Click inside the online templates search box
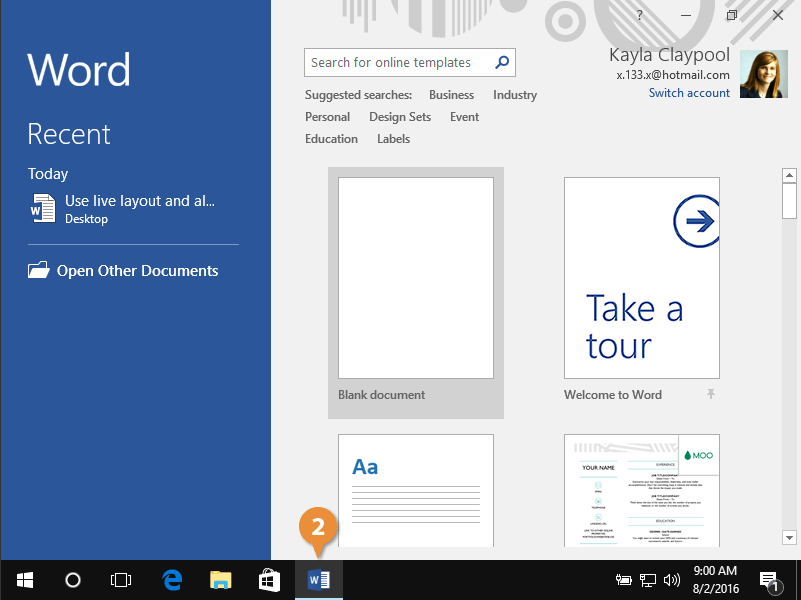Viewport: 801px width, 600px height. coord(400,62)
